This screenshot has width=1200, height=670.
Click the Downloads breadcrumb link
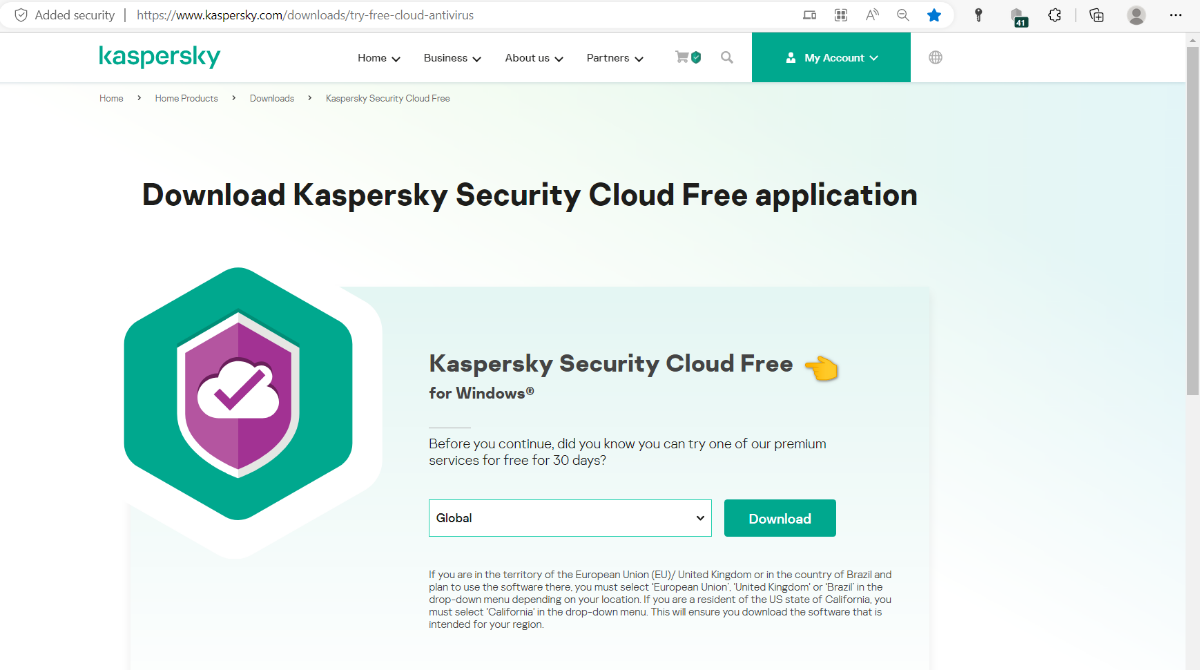[x=272, y=98]
